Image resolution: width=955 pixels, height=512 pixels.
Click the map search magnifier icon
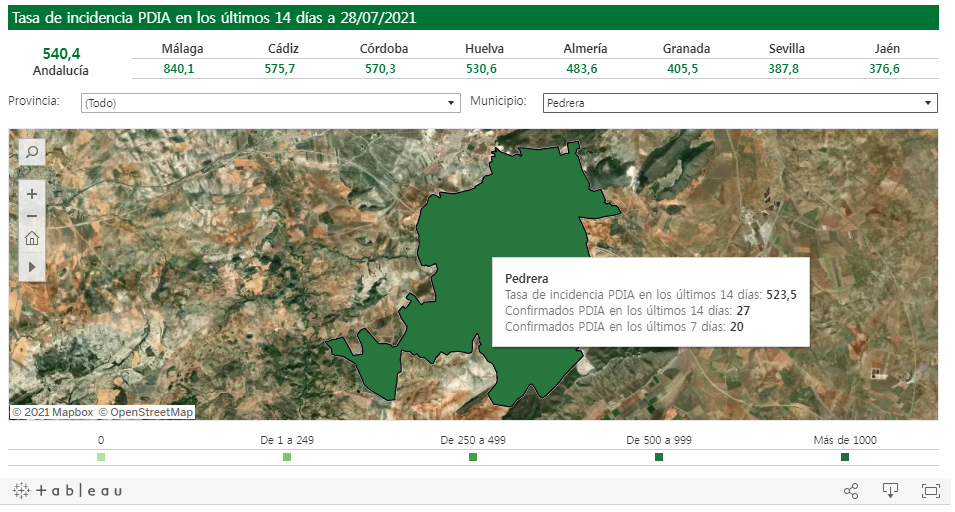(x=32, y=152)
